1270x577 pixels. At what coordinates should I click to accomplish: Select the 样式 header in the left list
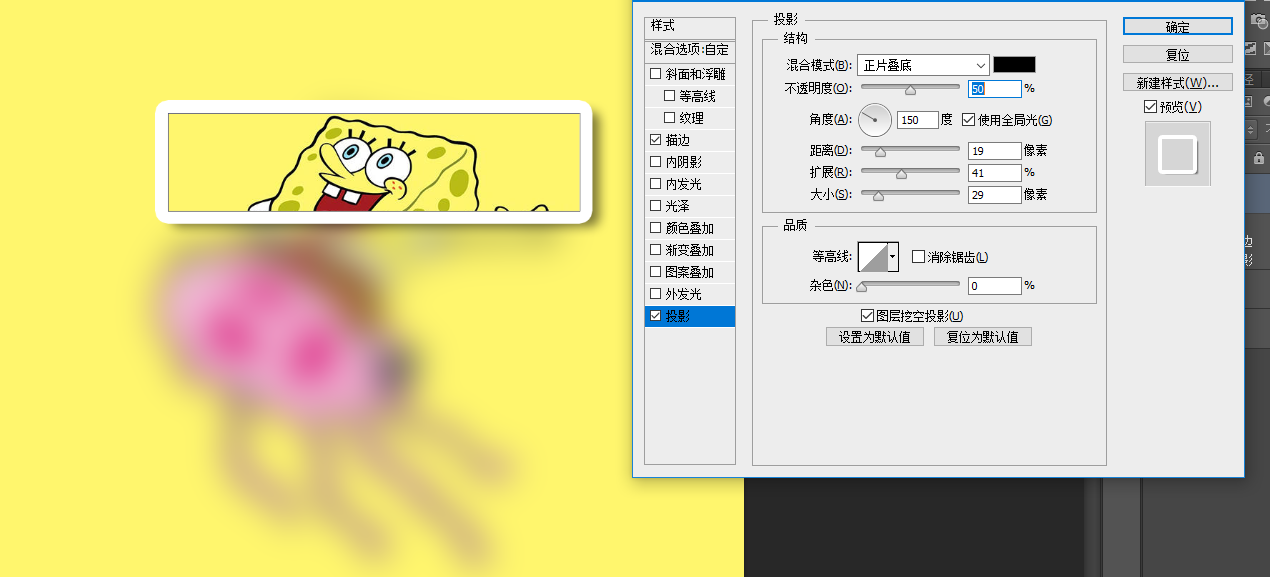[690, 26]
